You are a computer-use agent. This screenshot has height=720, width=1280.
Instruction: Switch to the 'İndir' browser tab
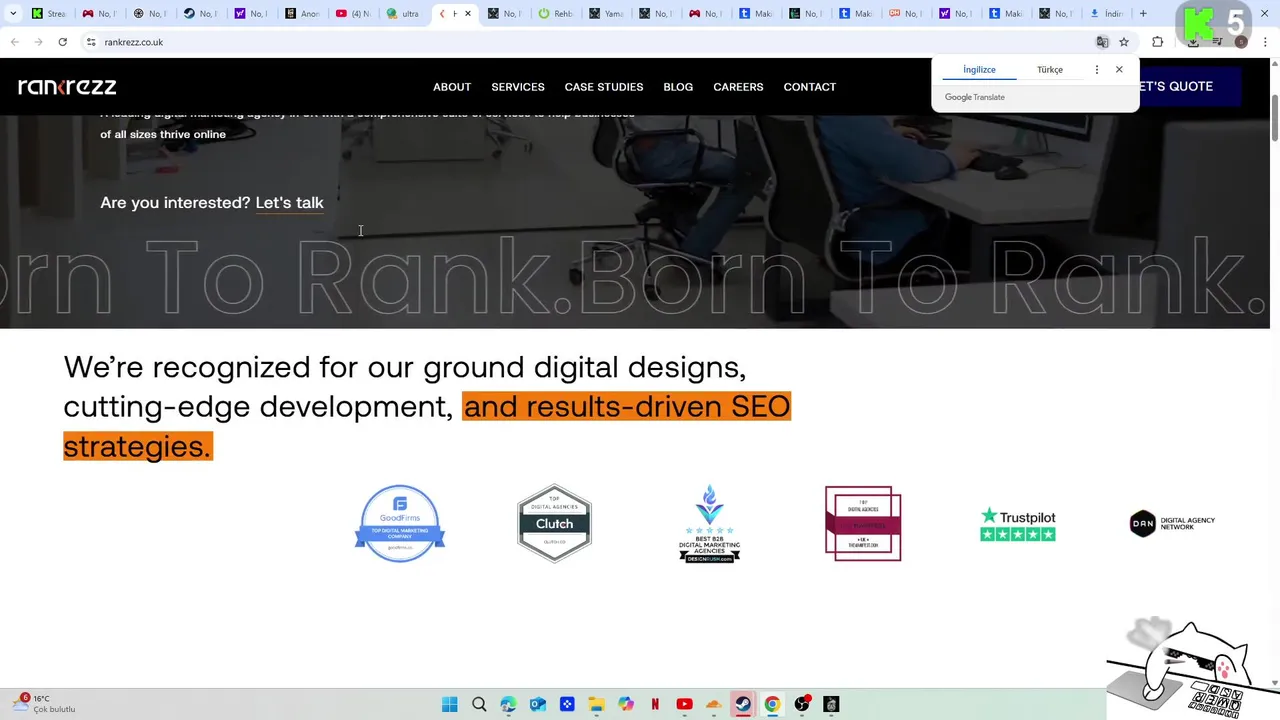point(1108,14)
